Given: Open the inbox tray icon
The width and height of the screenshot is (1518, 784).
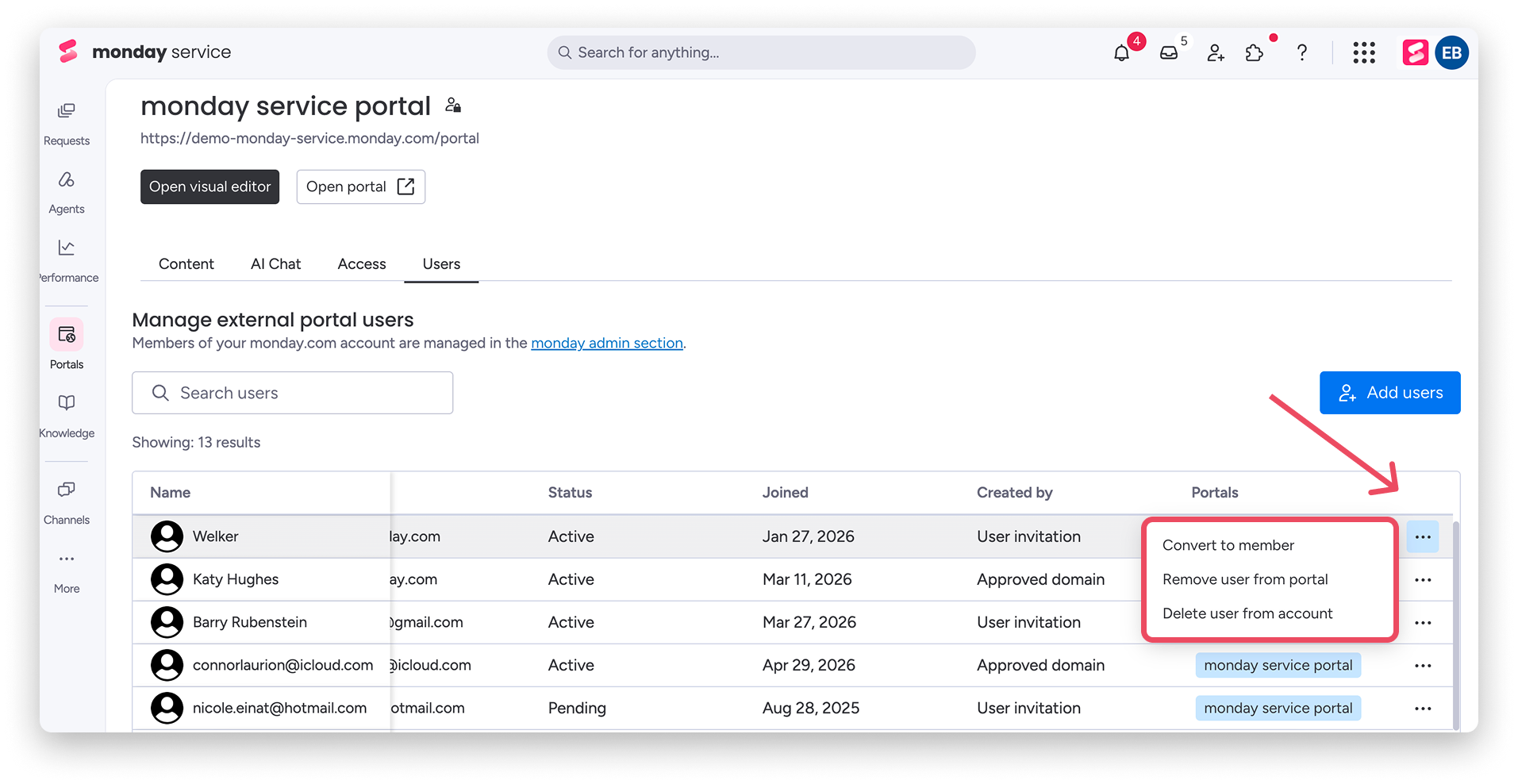Looking at the screenshot, I should 1169,53.
